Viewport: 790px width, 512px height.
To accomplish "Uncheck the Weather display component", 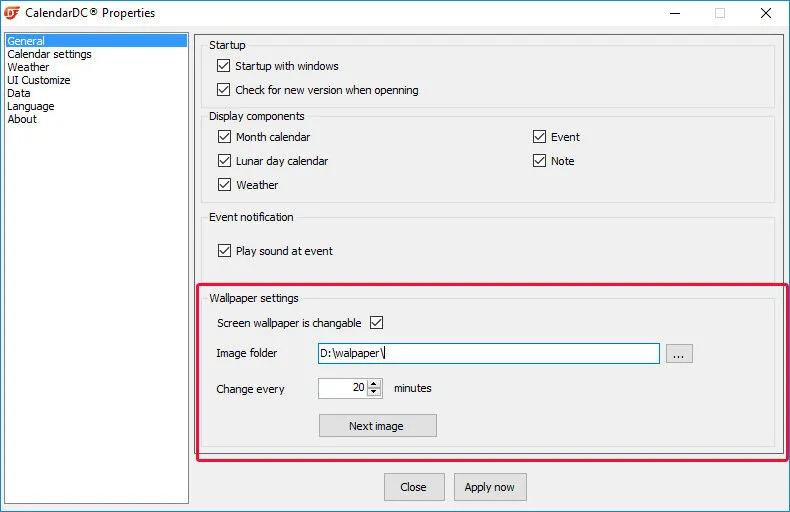I will click(225, 185).
